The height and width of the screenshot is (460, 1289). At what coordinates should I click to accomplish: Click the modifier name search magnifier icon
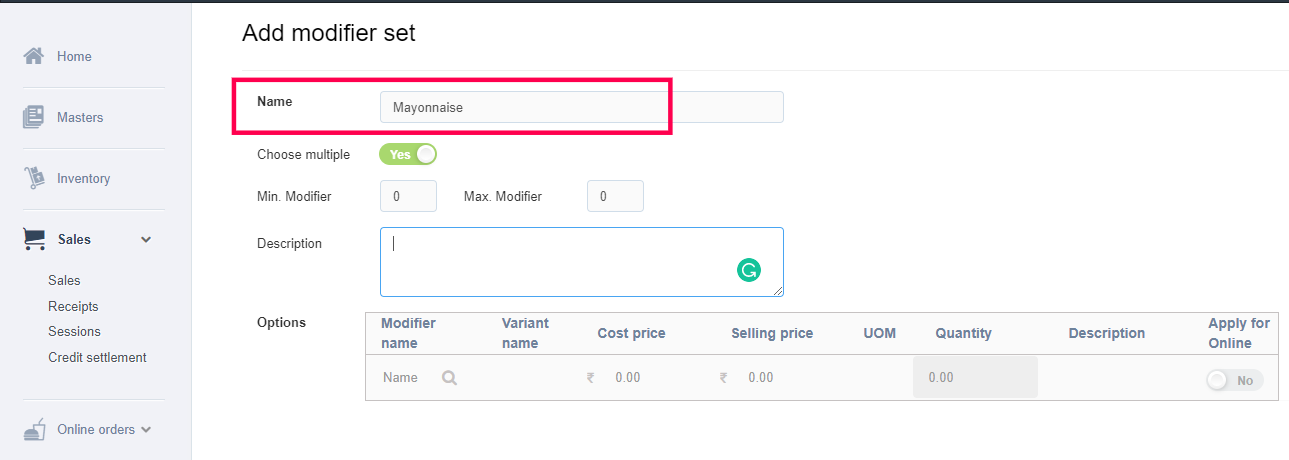[449, 378]
